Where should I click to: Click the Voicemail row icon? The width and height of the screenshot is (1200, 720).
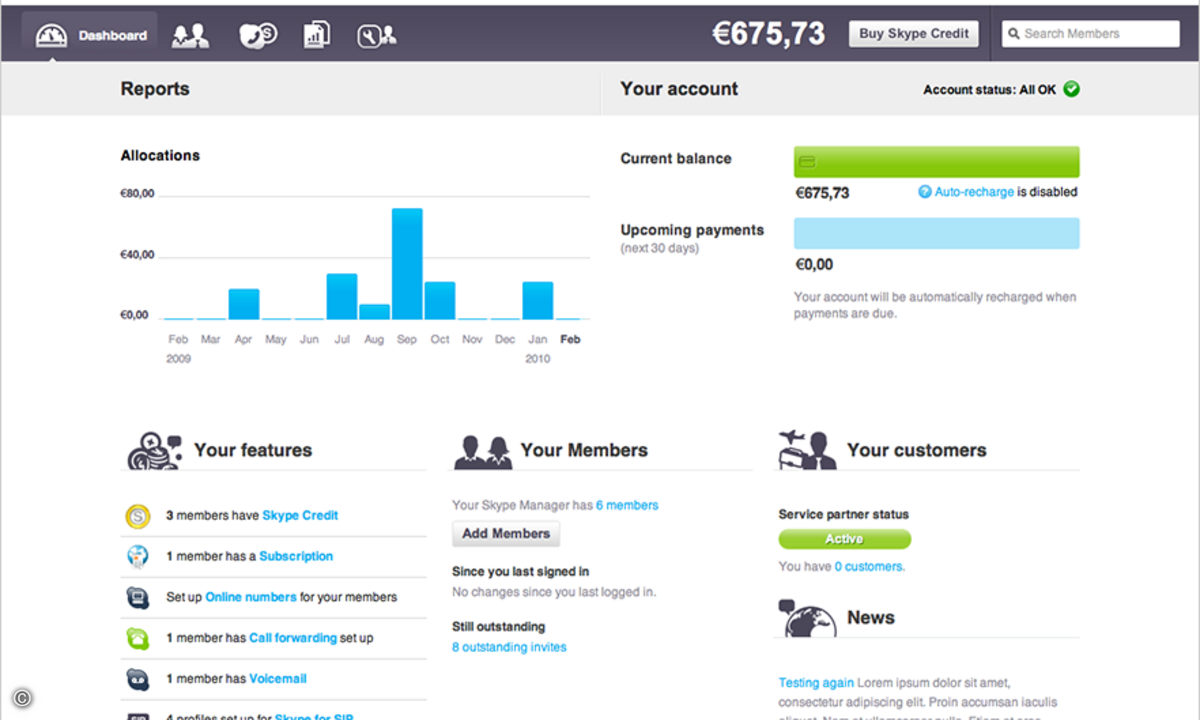click(137, 679)
